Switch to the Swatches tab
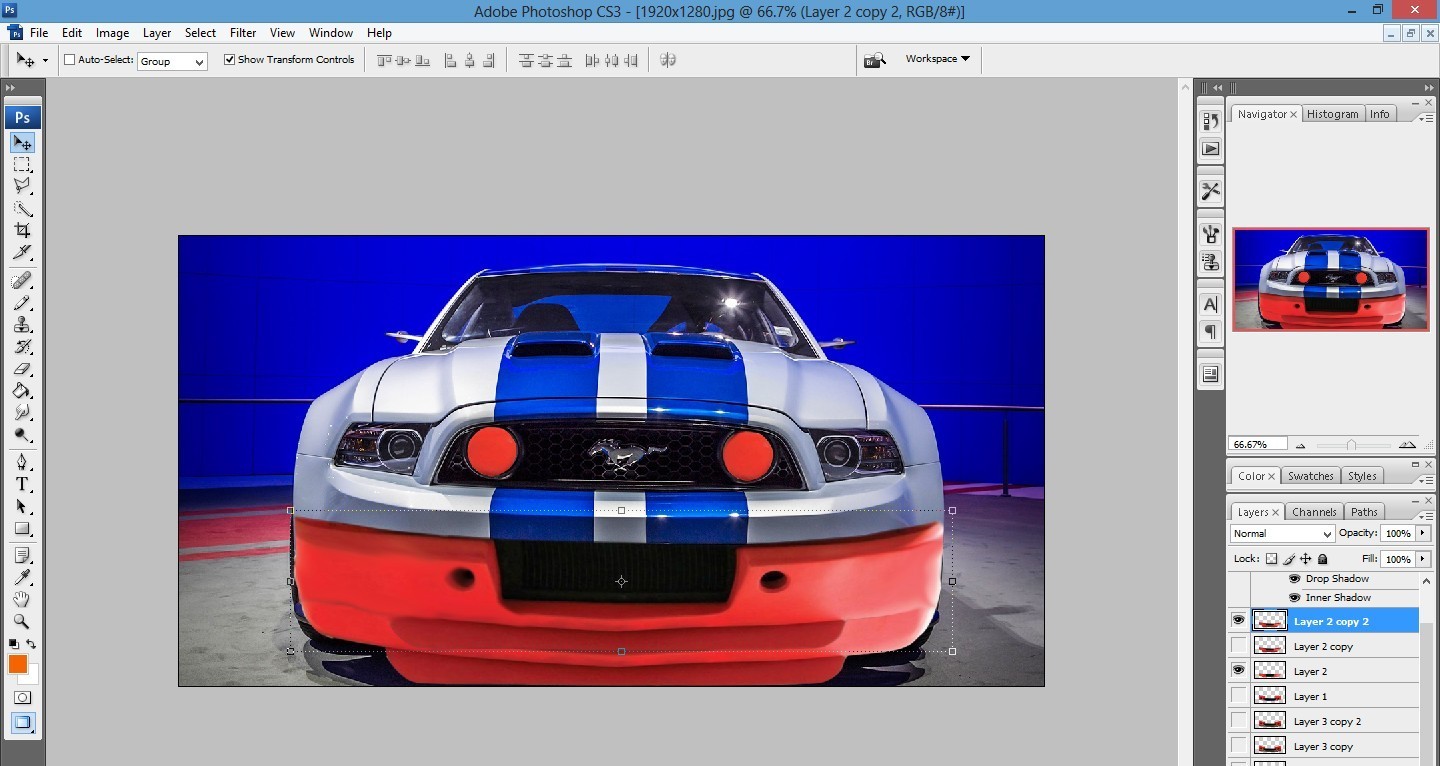1440x766 pixels. (x=1310, y=476)
